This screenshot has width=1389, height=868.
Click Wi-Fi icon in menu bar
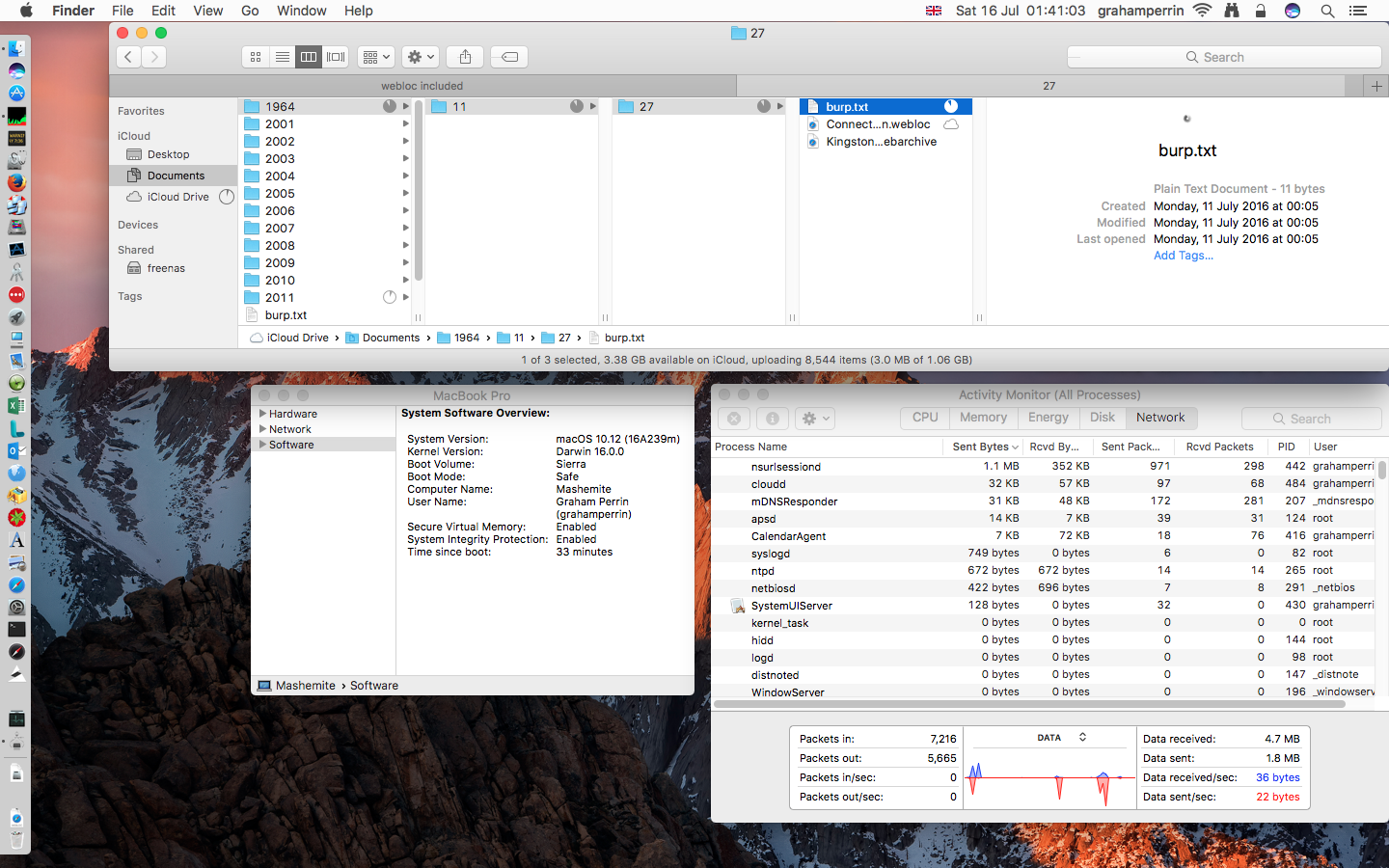[1202, 11]
